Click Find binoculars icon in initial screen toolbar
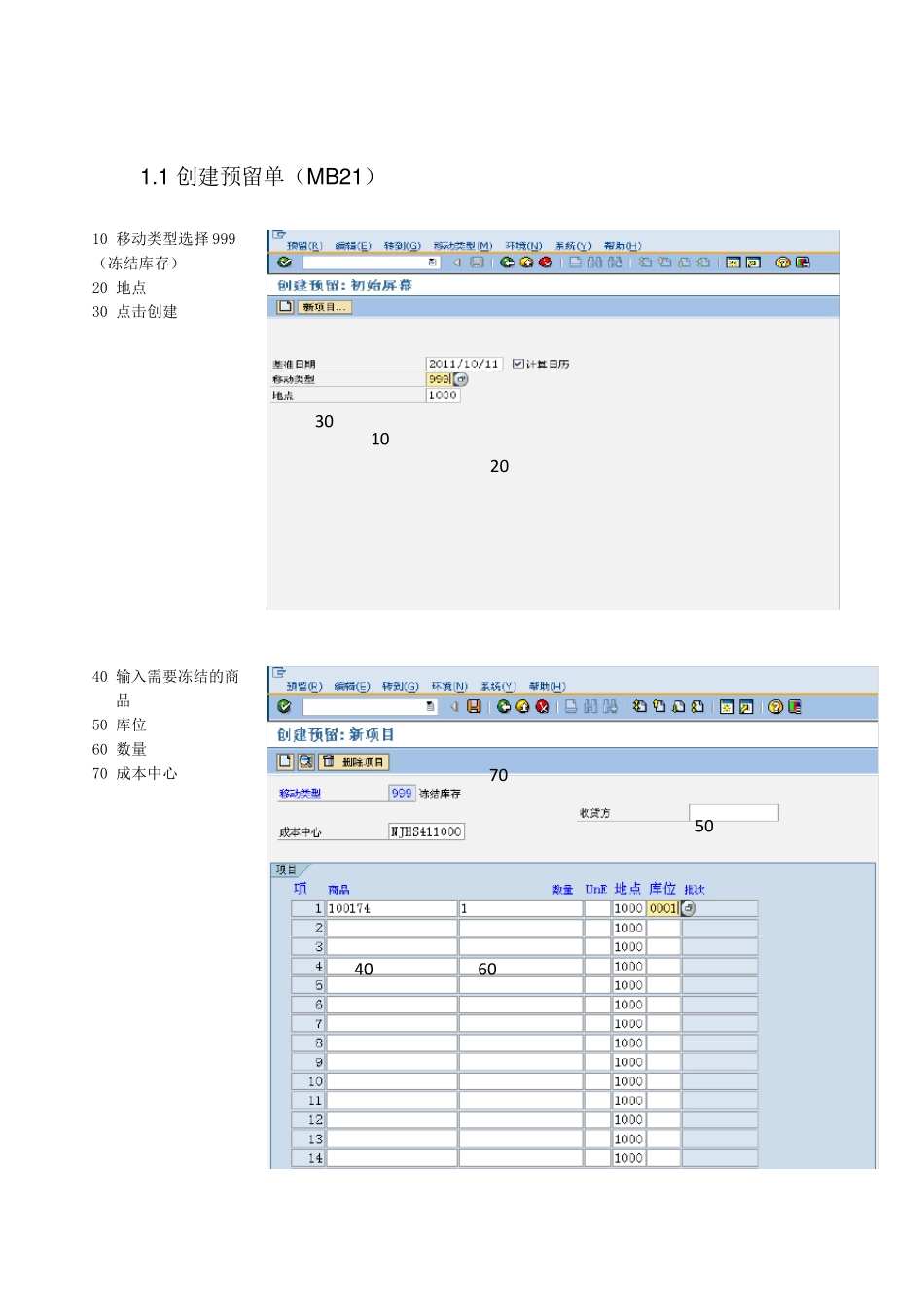 tap(594, 263)
